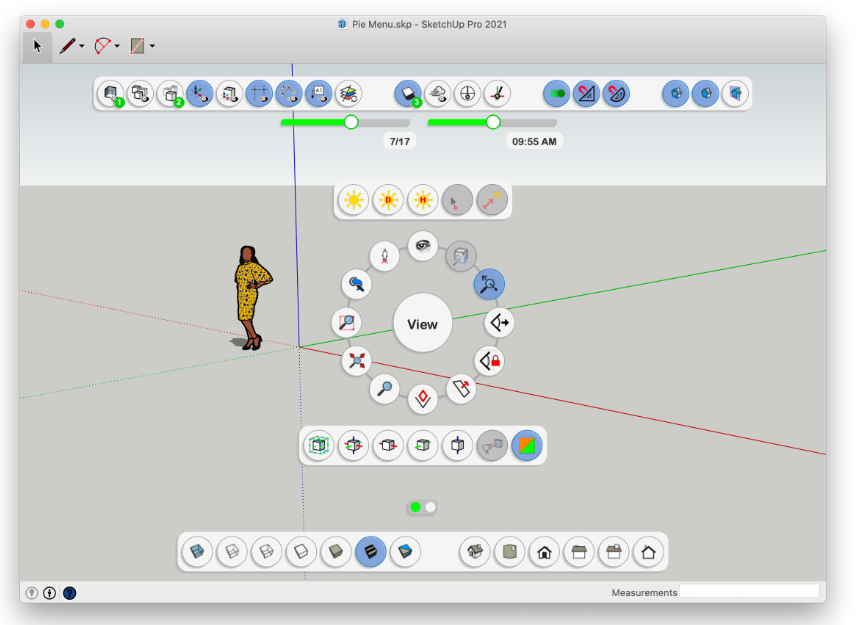The height and width of the screenshot is (625, 856).
Task: Click the blue axis cube icon
Action: (x=457, y=445)
